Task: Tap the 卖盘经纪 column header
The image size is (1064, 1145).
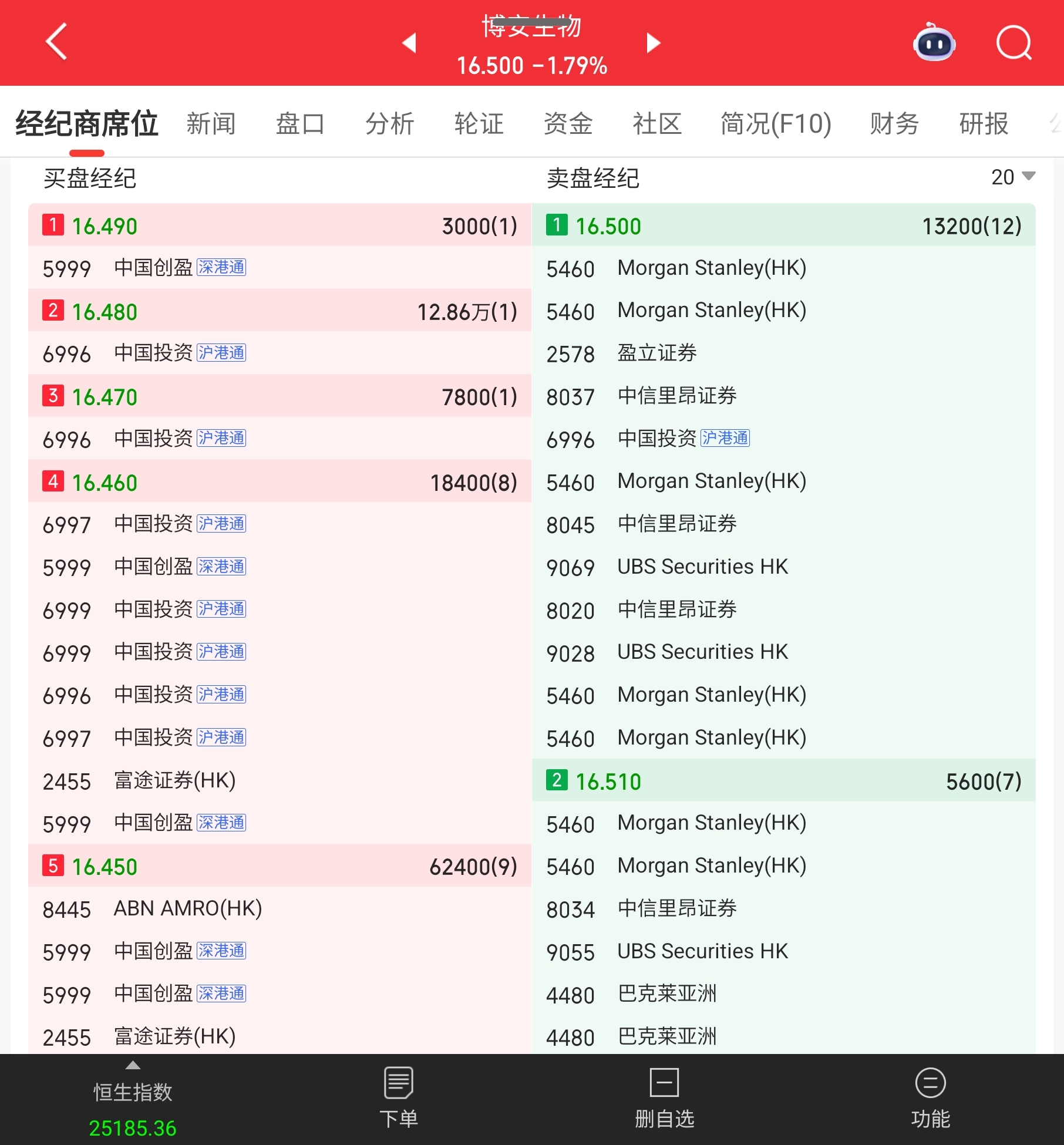Action: 593,178
